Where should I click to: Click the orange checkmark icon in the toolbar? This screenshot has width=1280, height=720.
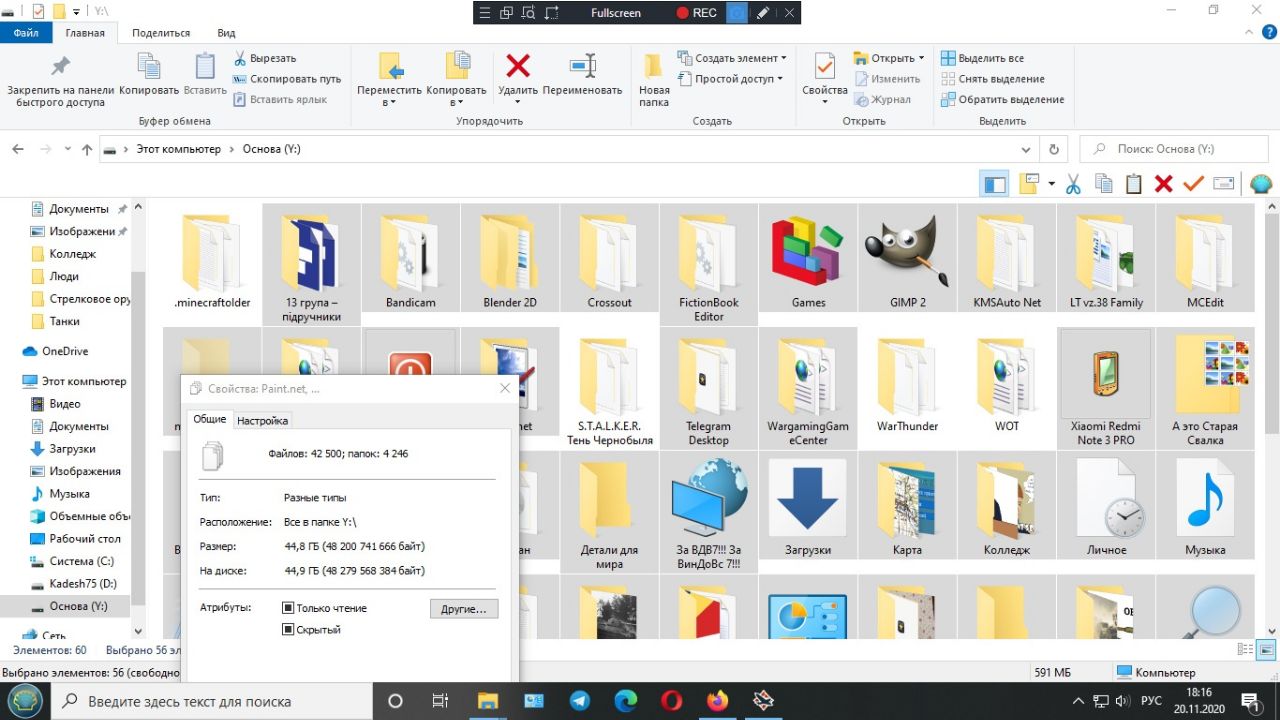(x=1193, y=184)
